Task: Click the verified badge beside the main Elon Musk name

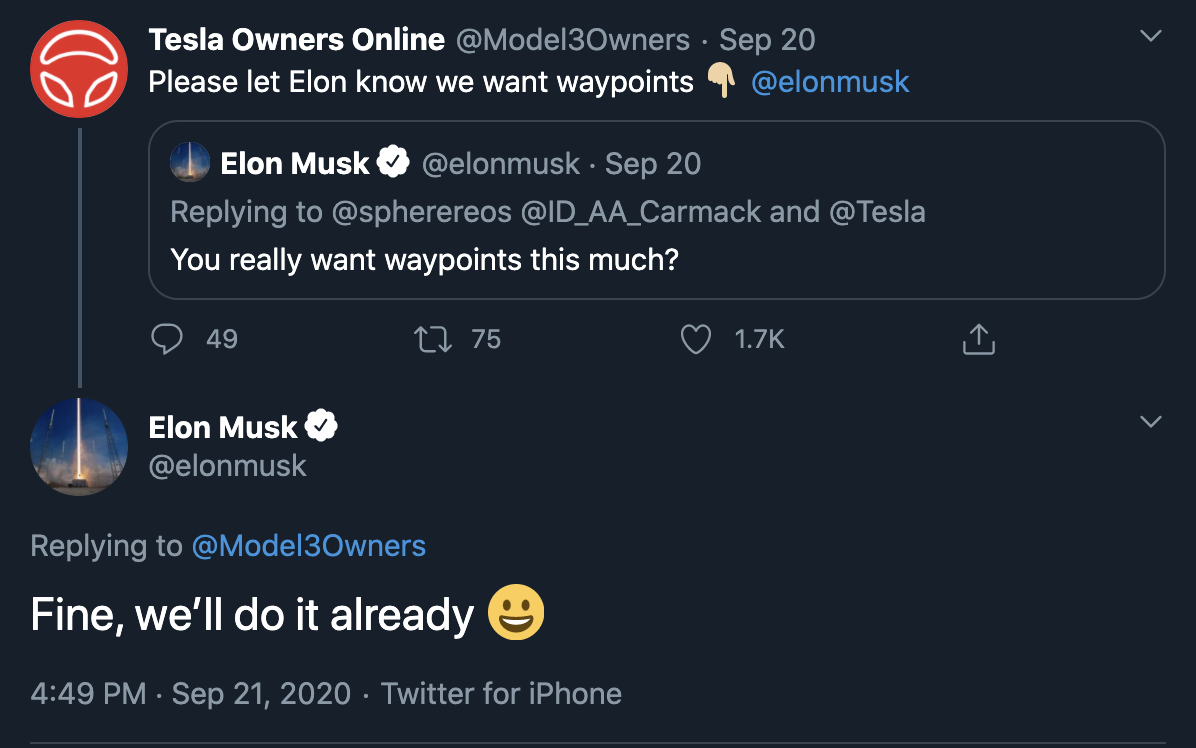Action: (x=321, y=425)
